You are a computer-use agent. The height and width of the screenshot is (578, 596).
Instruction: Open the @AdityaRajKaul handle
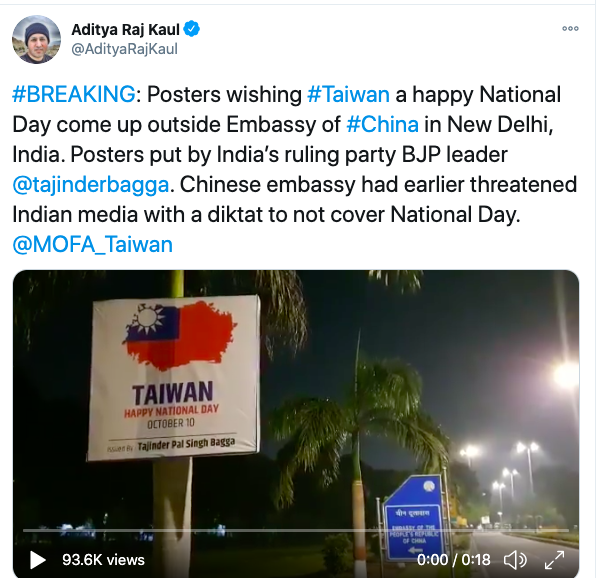(x=125, y=49)
